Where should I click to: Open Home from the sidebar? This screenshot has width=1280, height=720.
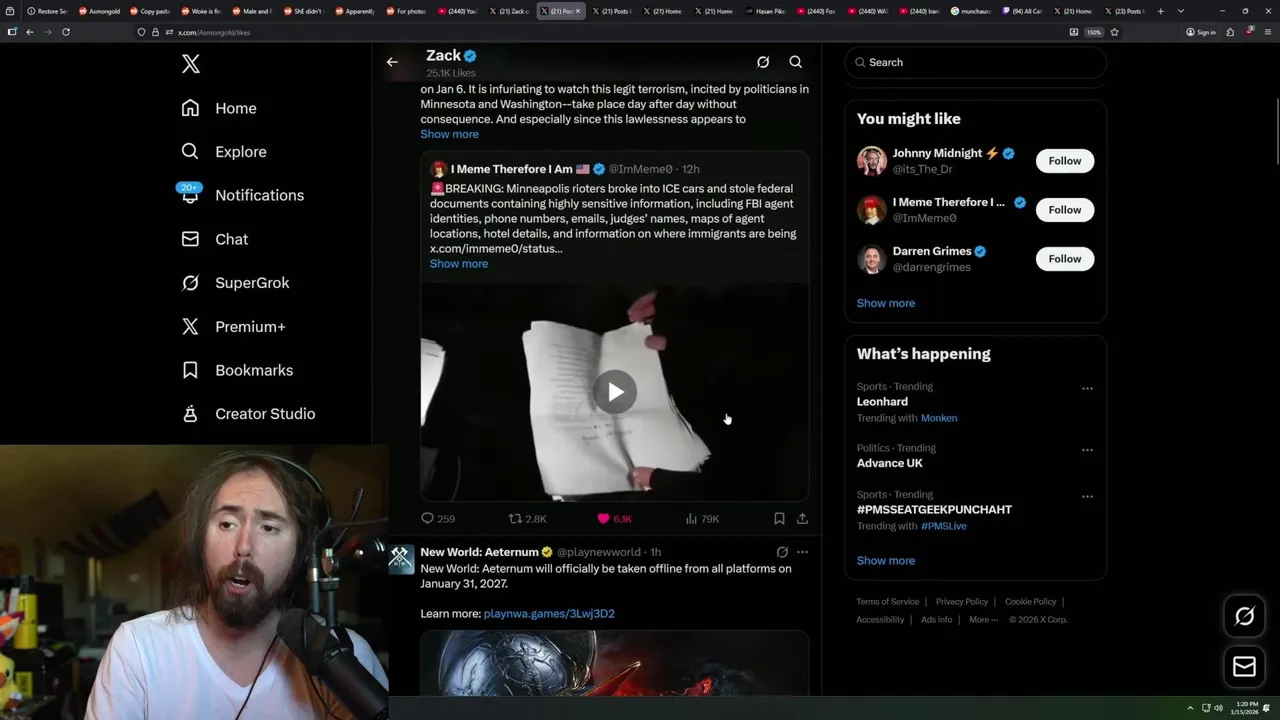tap(219, 108)
